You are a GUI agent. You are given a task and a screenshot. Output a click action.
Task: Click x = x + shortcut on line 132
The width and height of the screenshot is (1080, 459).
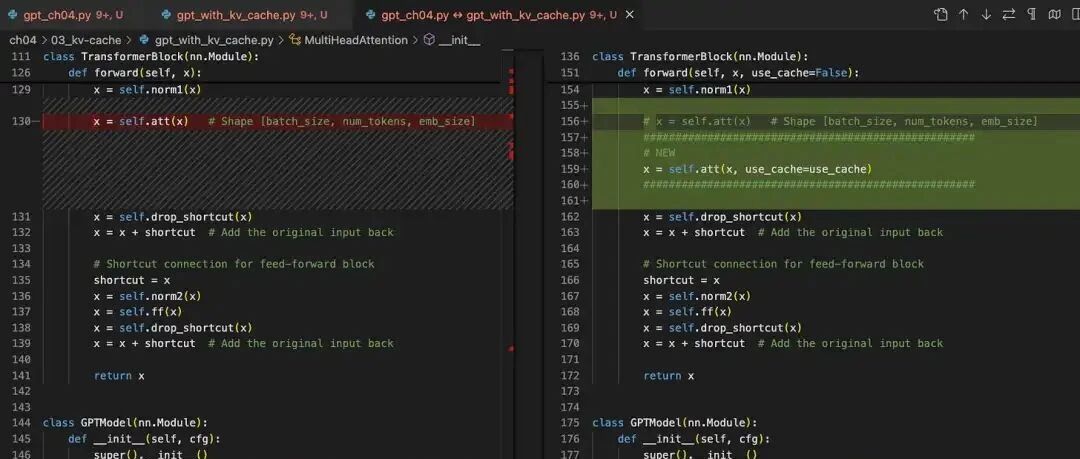tap(145, 232)
